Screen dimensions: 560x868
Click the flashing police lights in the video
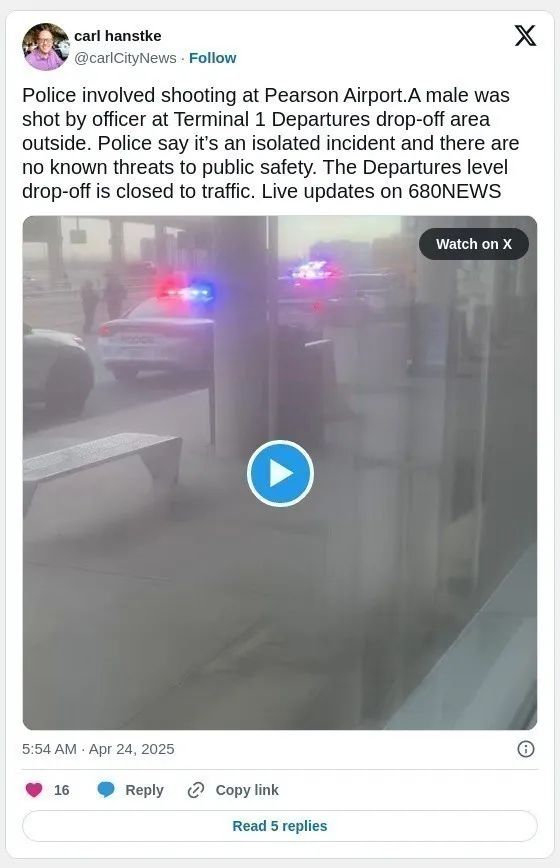click(x=186, y=291)
